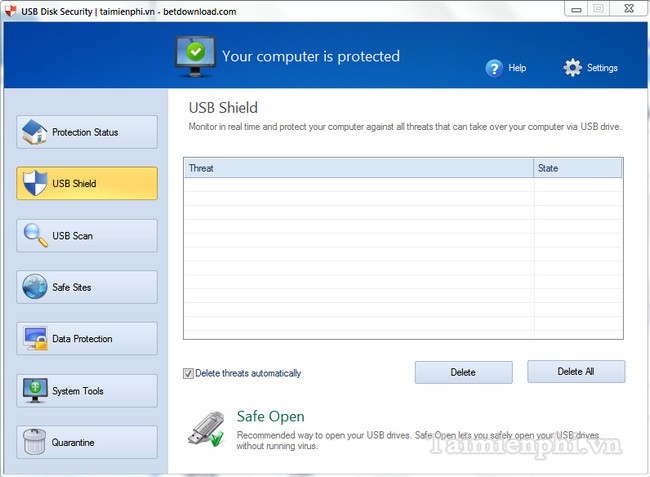Image resolution: width=650 pixels, height=477 pixels.
Task: Click the Data Protection padlock monitor icon
Action: pyautogui.click(x=35, y=339)
